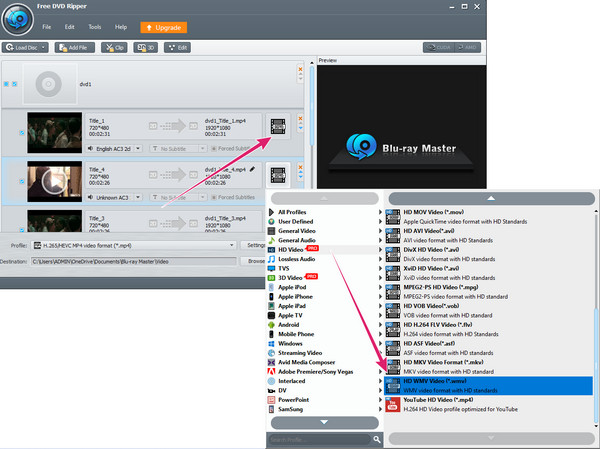This screenshot has width=600, height=449.
Task: Remove Title_4 with the orange X
Action: coord(300,167)
